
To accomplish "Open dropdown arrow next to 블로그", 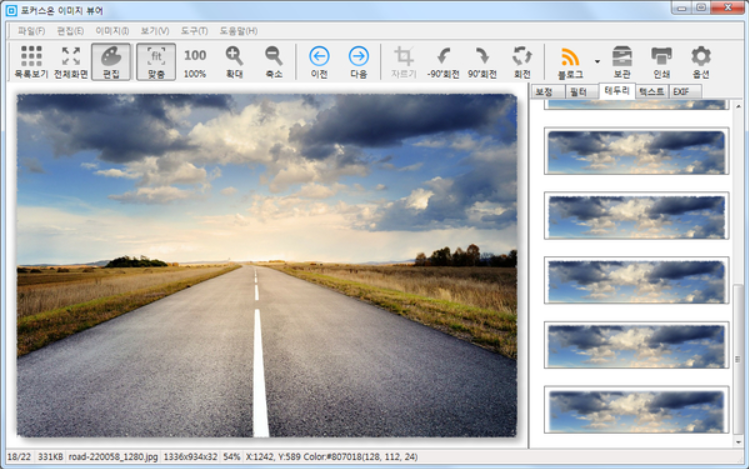I will [597, 61].
